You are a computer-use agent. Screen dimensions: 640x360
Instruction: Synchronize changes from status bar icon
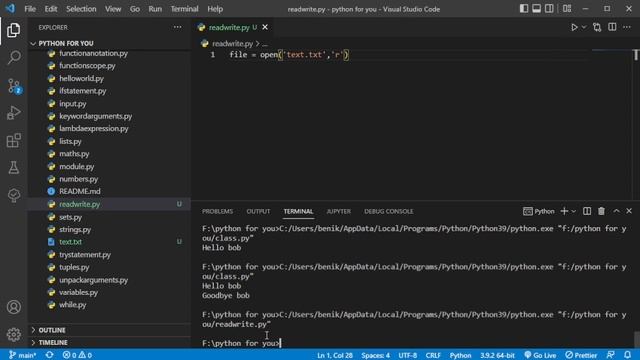[x=49, y=355]
